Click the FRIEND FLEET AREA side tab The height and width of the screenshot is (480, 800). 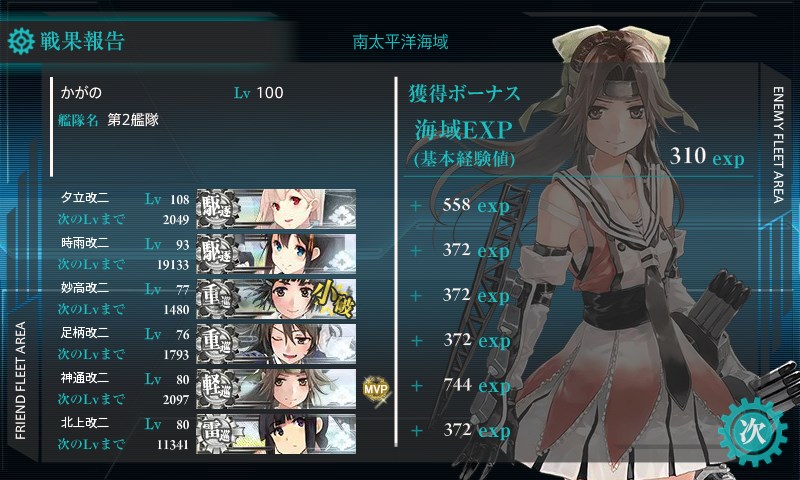tap(20, 381)
